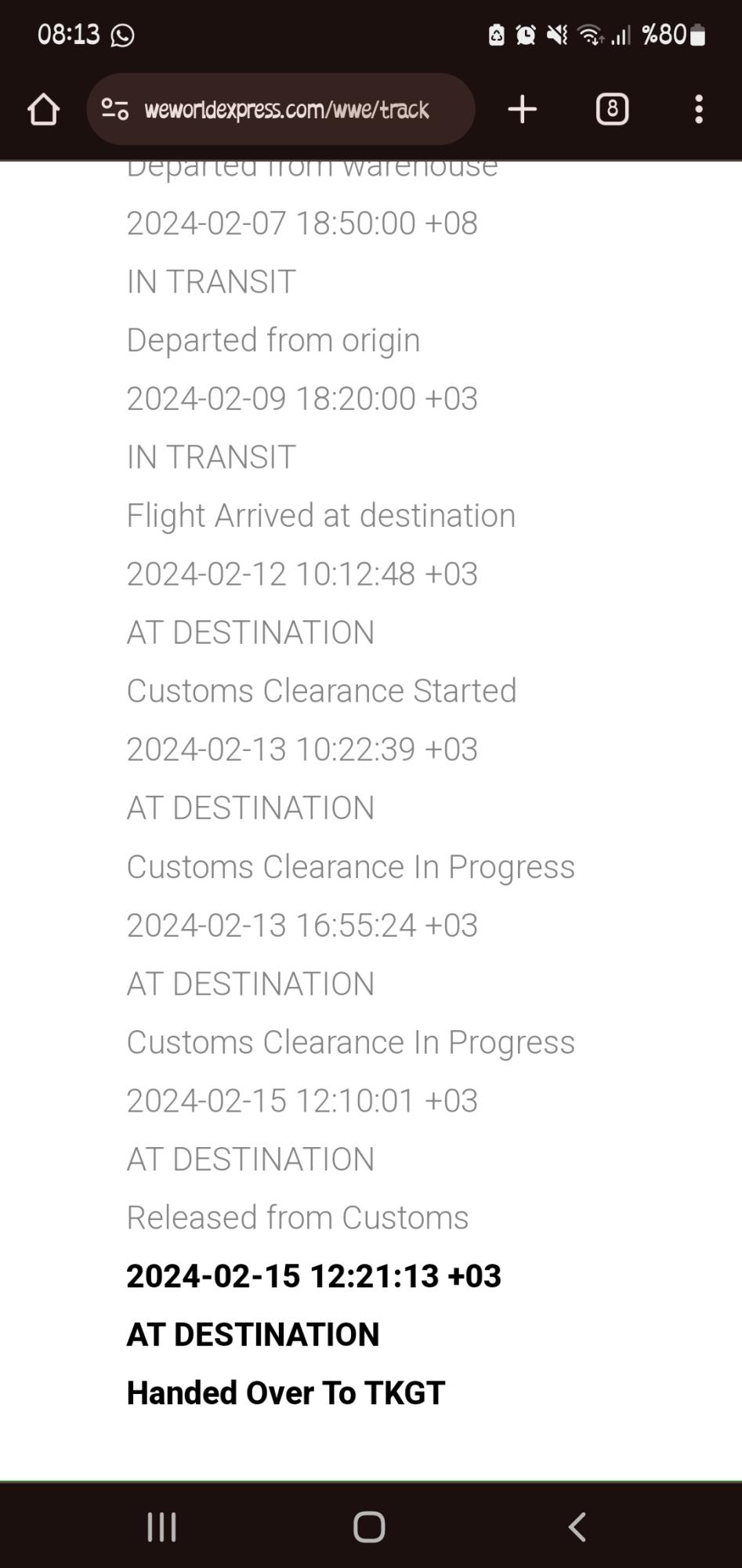This screenshot has width=742, height=1568.
Task: Open the browser overflow three-dot menu
Action: (x=699, y=109)
